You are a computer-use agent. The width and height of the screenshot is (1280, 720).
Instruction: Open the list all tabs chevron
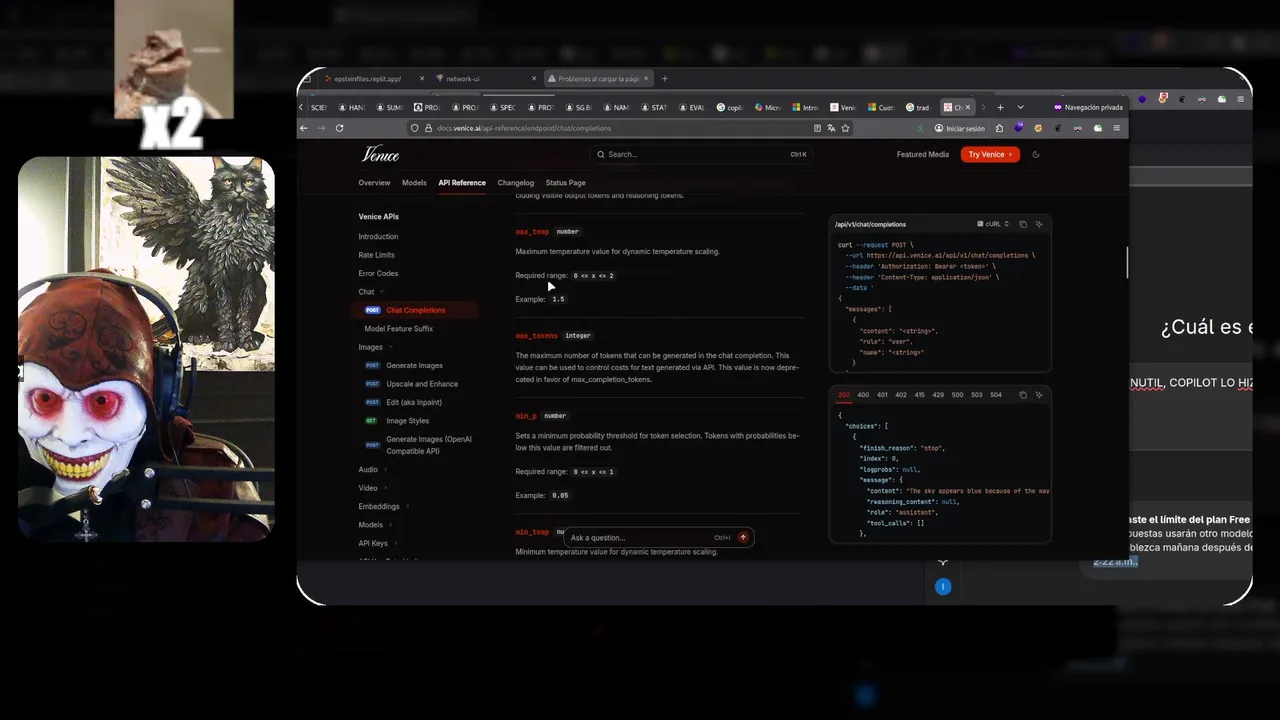[x=1020, y=107]
